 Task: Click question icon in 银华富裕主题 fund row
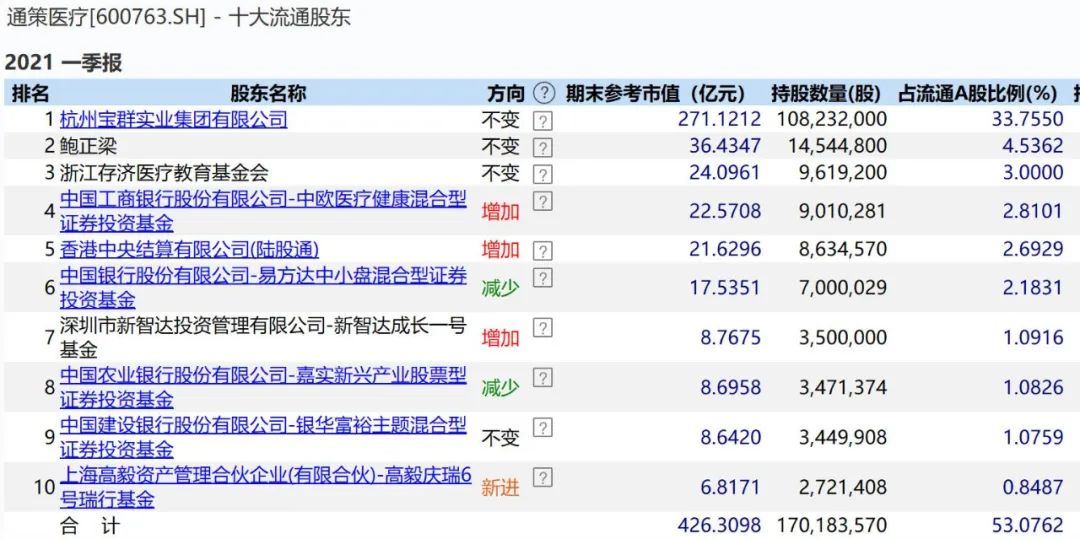pyautogui.click(x=543, y=427)
